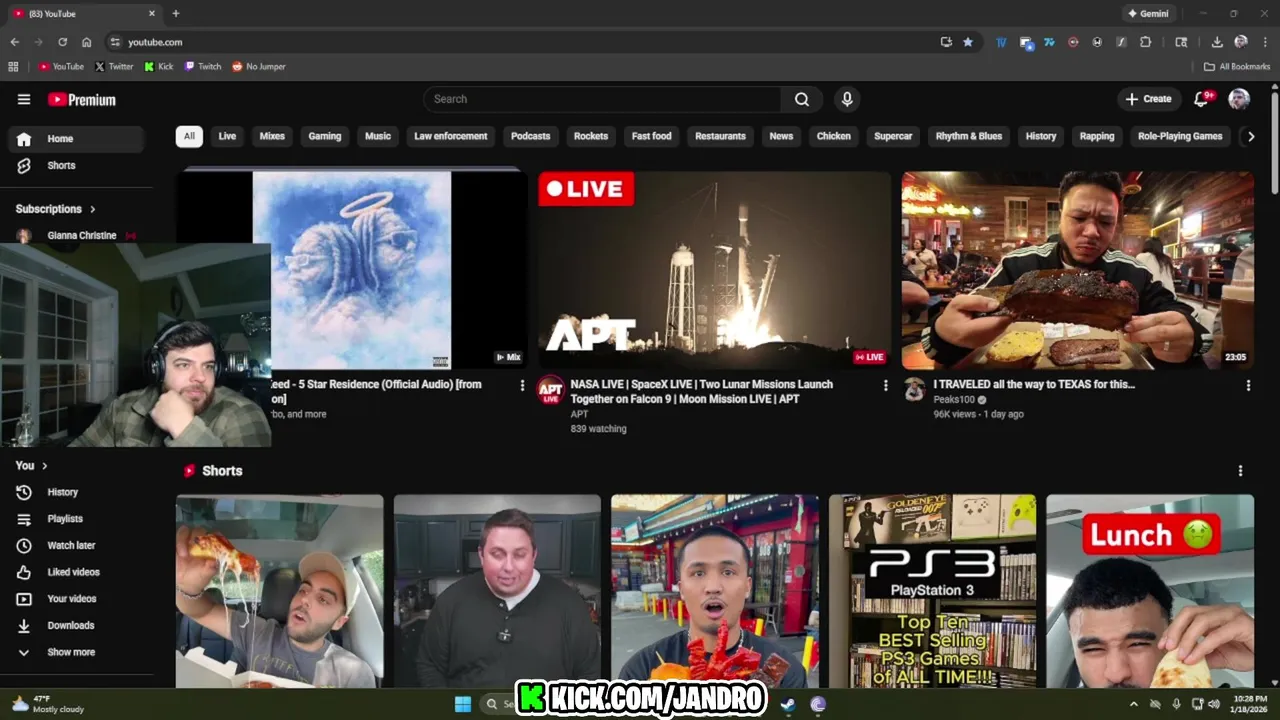The image size is (1280, 720).
Task: Select the Mixes filter chip
Action: pyautogui.click(x=272, y=136)
